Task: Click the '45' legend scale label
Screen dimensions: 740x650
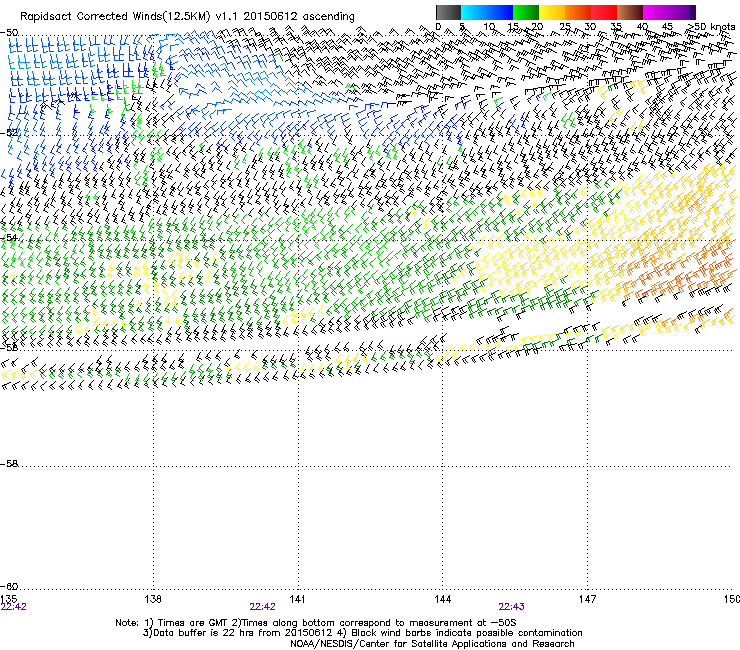Action: 667,27
